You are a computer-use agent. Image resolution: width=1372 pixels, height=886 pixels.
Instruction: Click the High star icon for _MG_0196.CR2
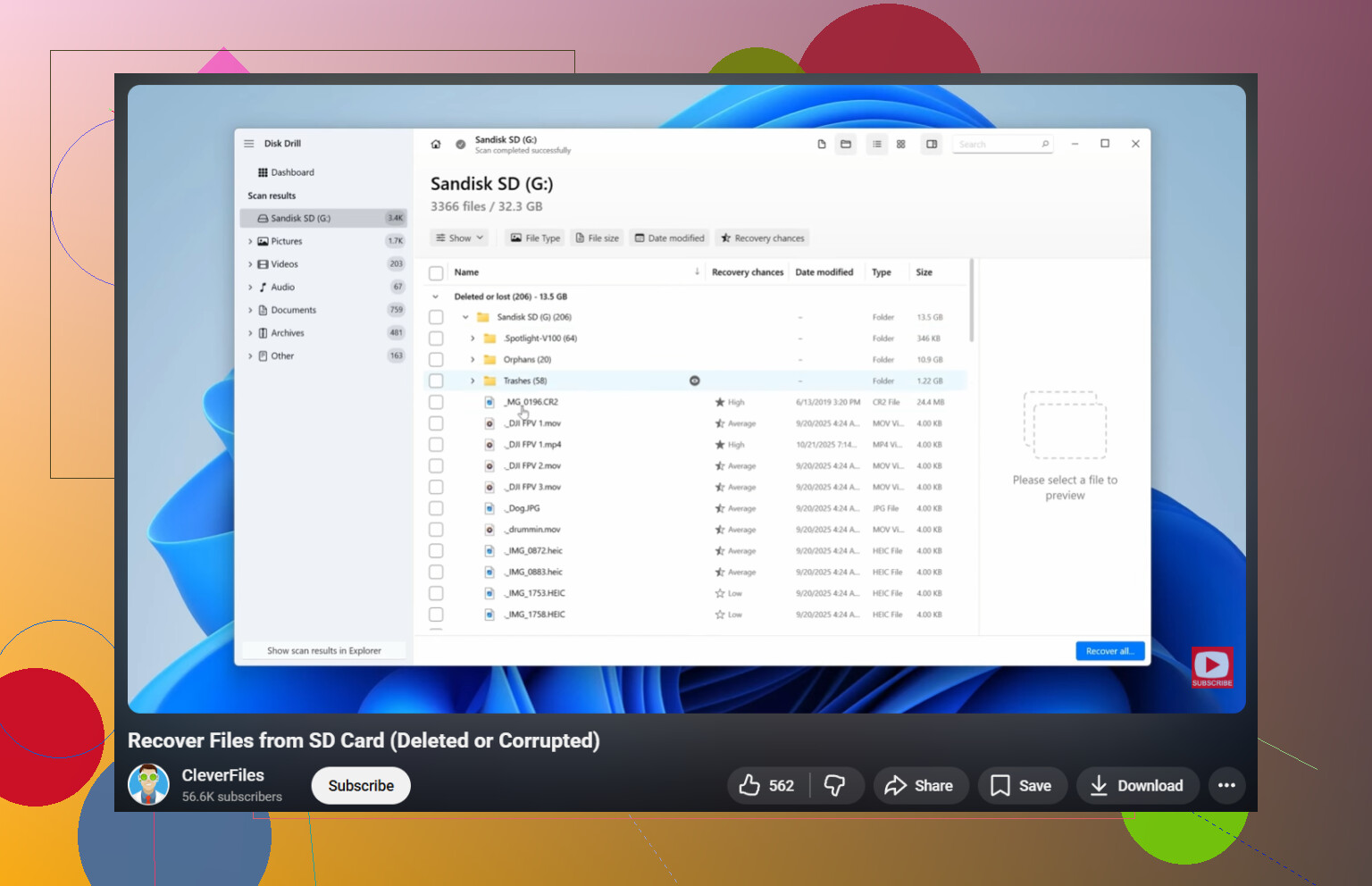(x=720, y=402)
